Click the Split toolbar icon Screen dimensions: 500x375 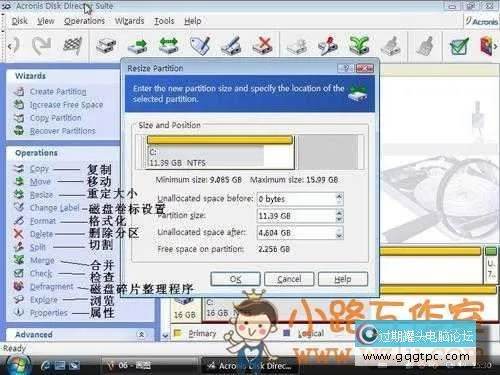click(x=328, y=45)
